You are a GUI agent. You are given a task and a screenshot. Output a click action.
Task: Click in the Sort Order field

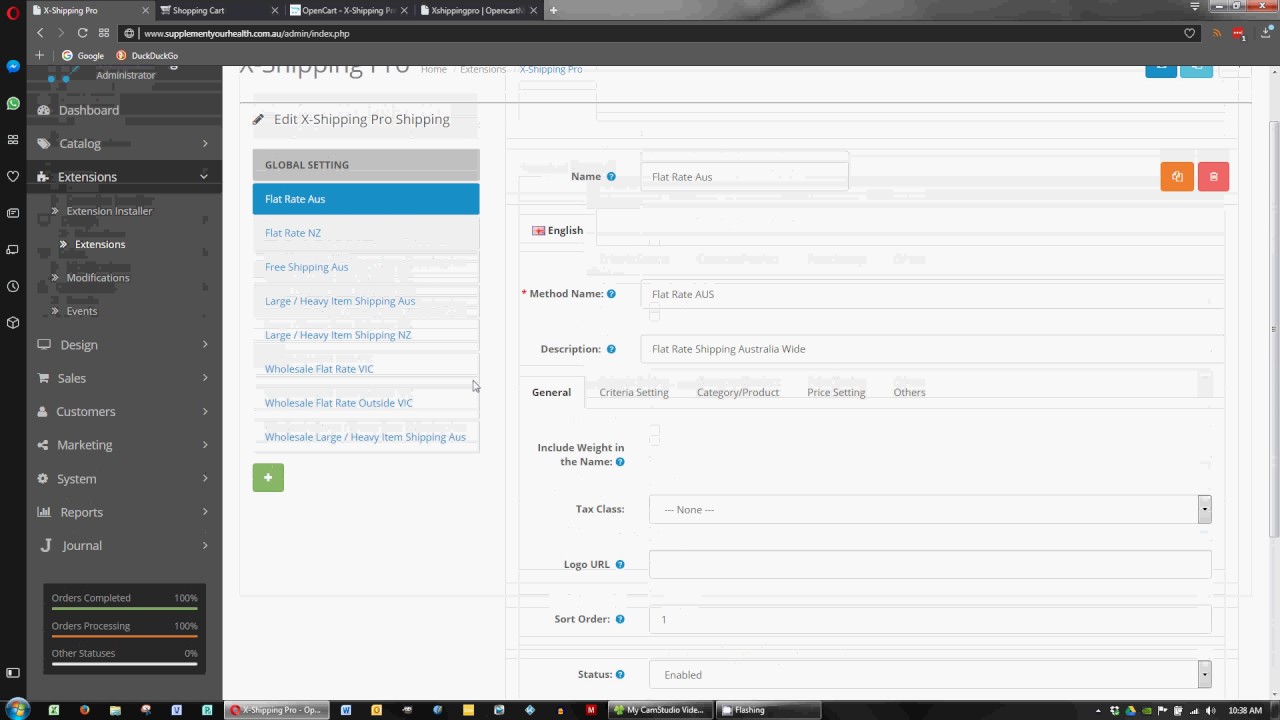(930, 619)
